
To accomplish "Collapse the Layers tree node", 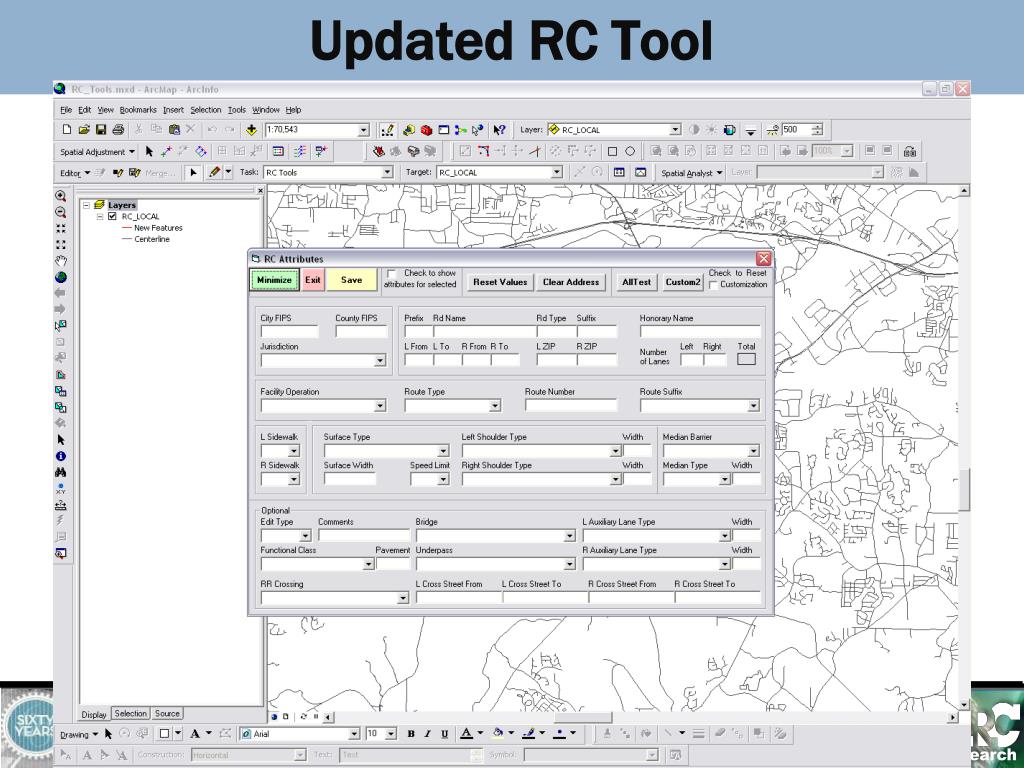I will (86, 205).
